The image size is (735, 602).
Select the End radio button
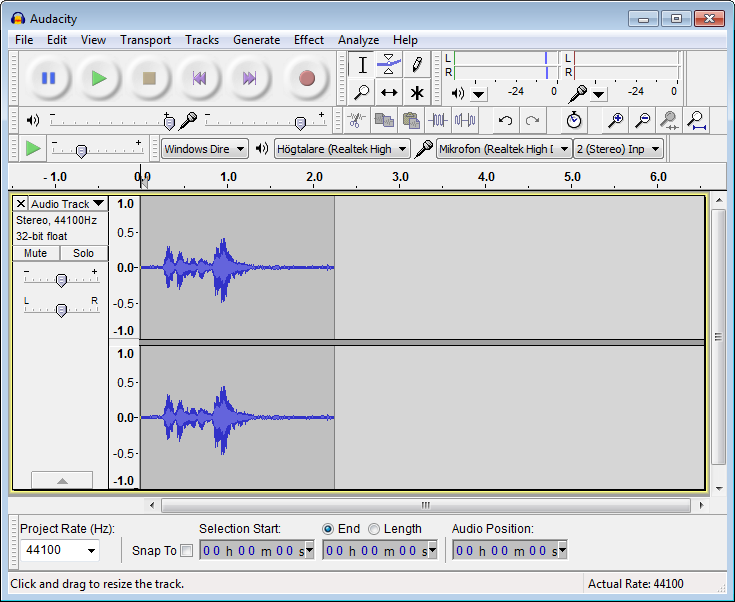point(328,529)
